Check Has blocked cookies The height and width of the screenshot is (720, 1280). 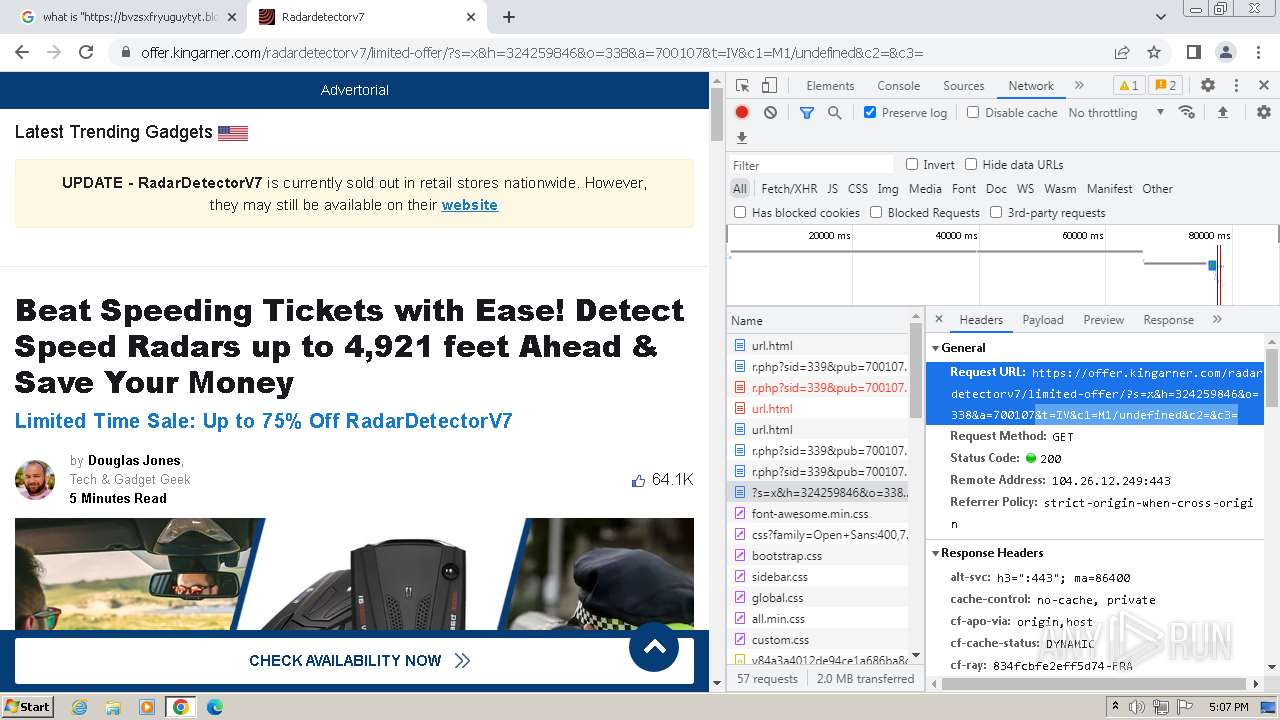(x=740, y=212)
